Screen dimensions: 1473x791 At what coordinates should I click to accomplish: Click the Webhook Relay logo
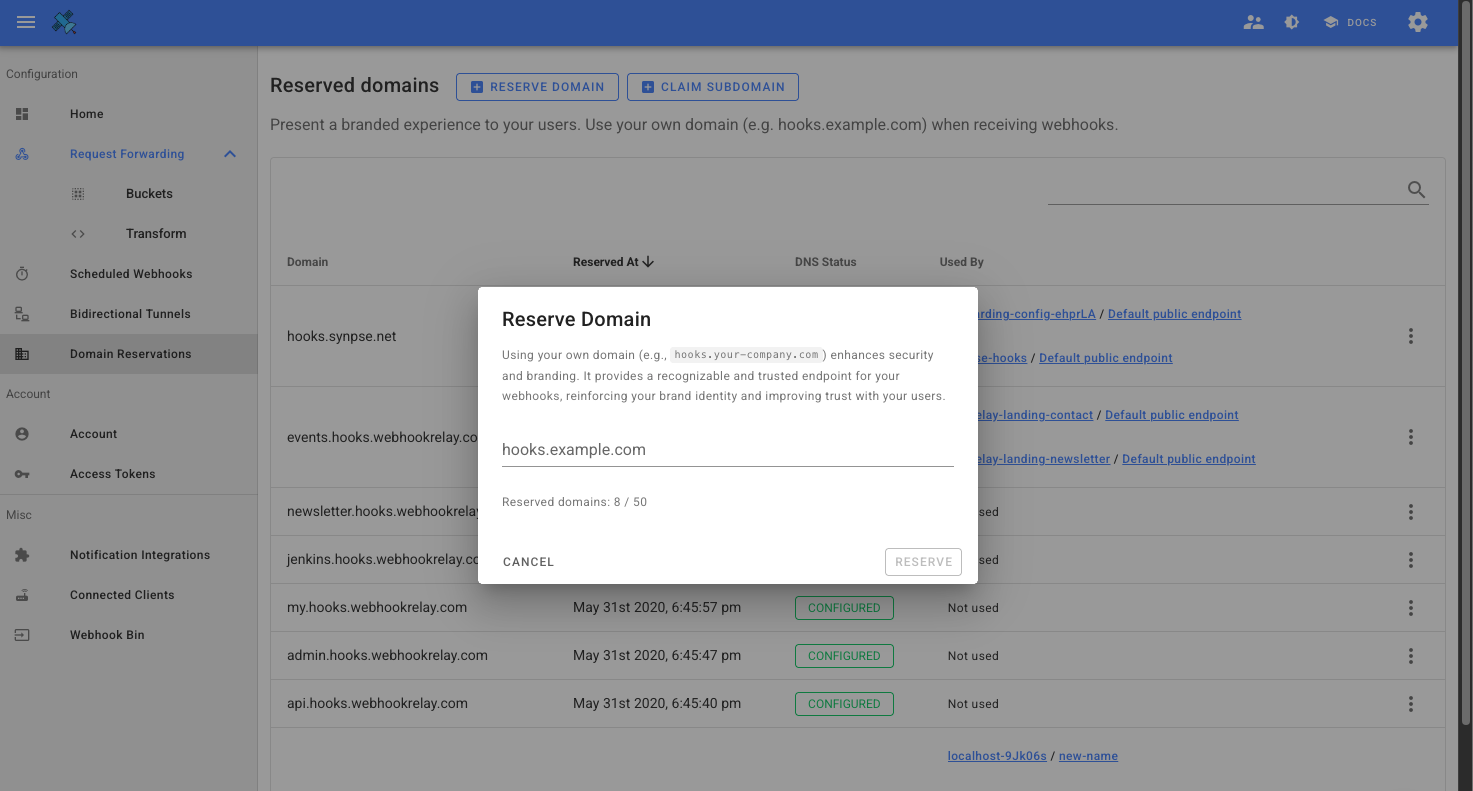63,21
